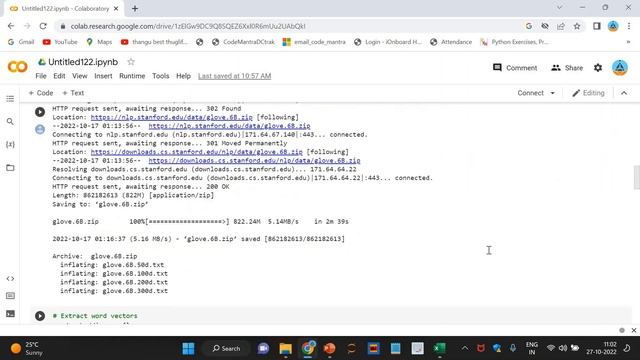The image size is (640, 360).
Task: Open the Edit menu
Action: pos(59,76)
